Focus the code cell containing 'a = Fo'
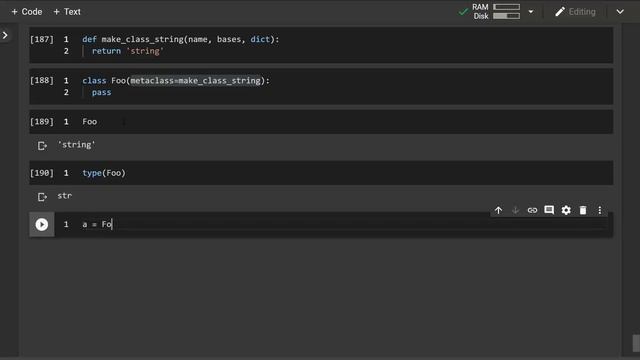The image size is (640, 360). [333, 224]
